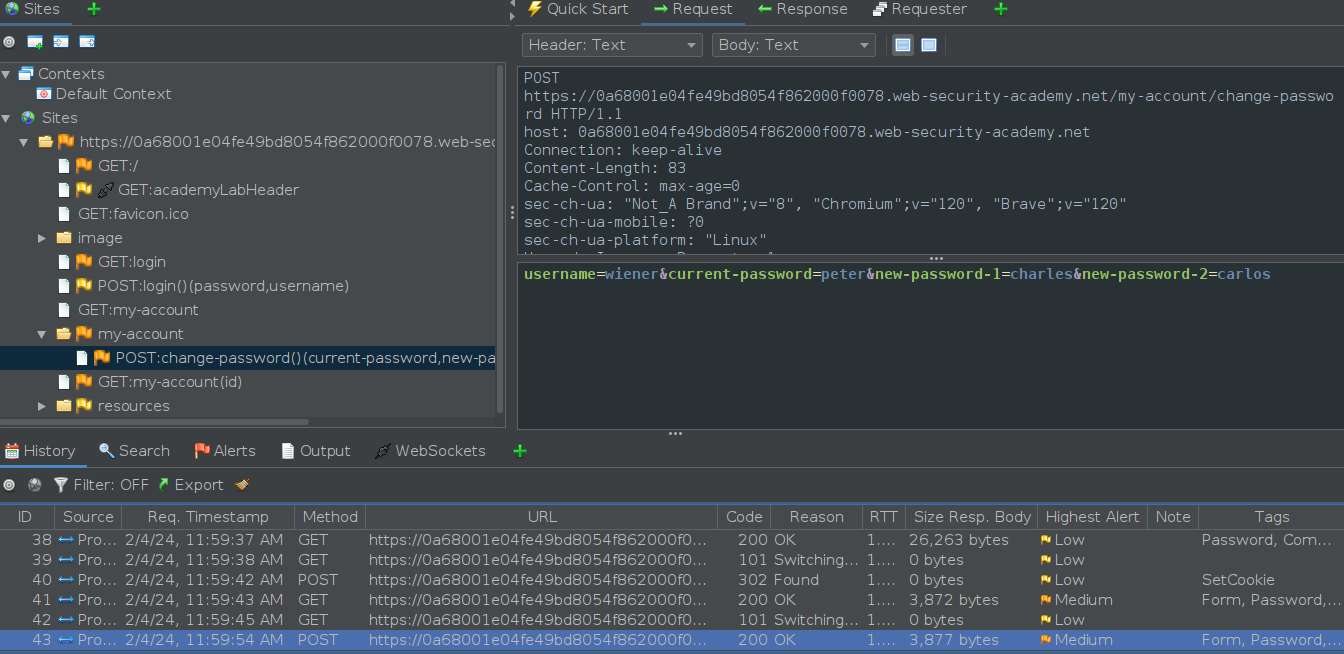This screenshot has width=1344, height=654.
Task: Click the globe icon in History toolbar
Action: (35, 485)
